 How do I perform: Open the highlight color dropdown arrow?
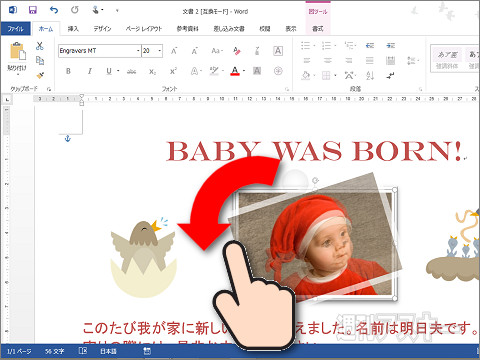223,71
